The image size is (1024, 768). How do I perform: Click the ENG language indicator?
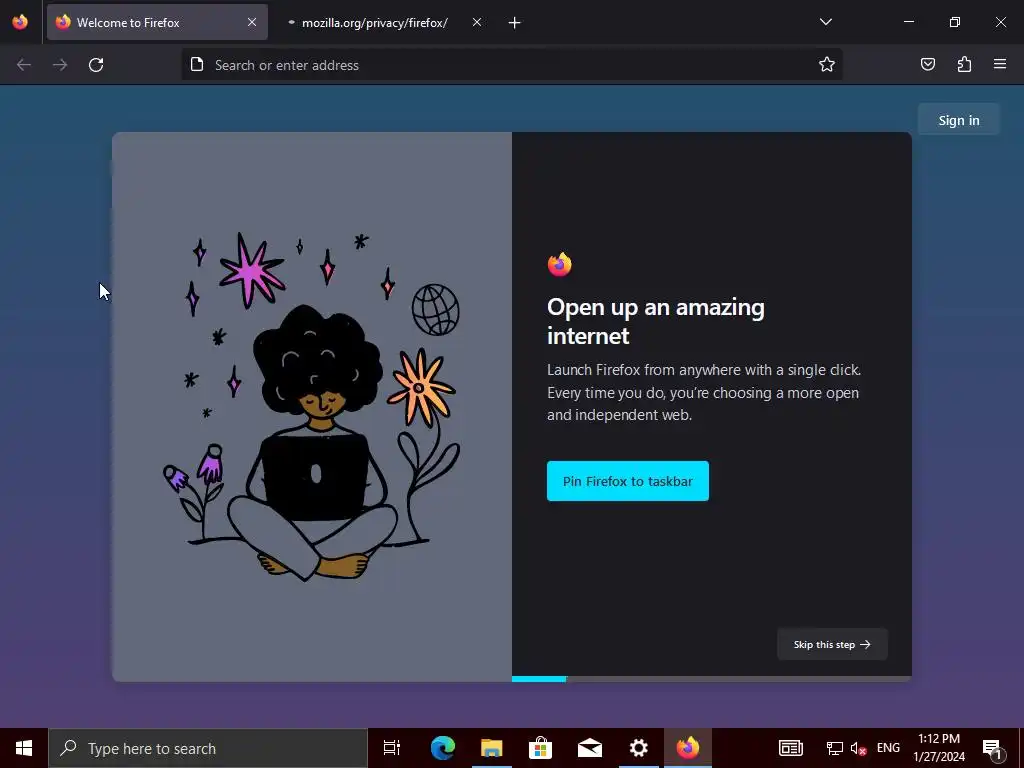click(888, 748)
